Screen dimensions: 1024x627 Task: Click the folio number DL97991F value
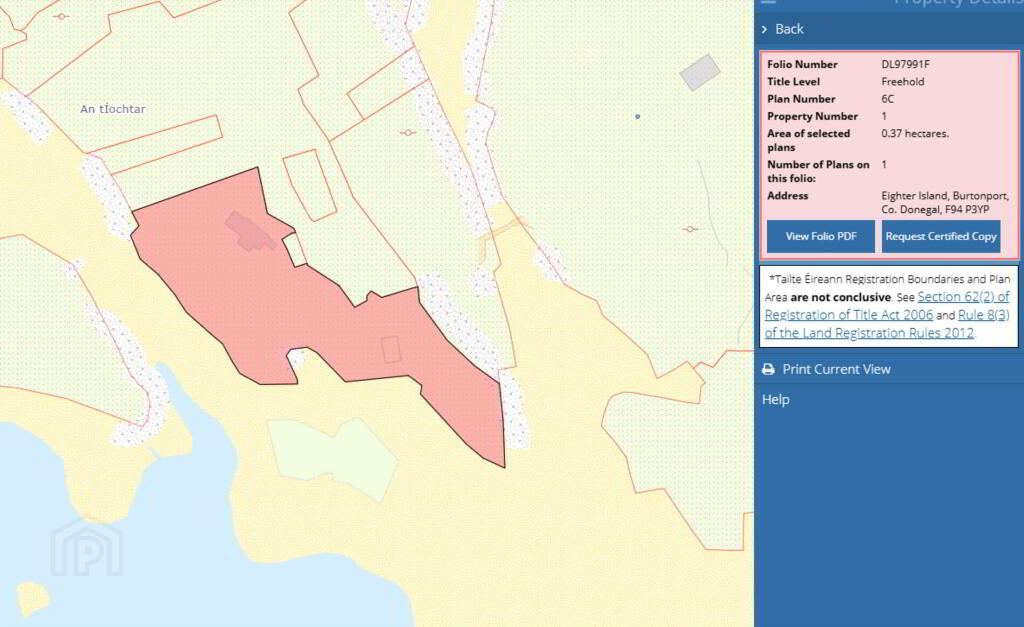(905, 64)
